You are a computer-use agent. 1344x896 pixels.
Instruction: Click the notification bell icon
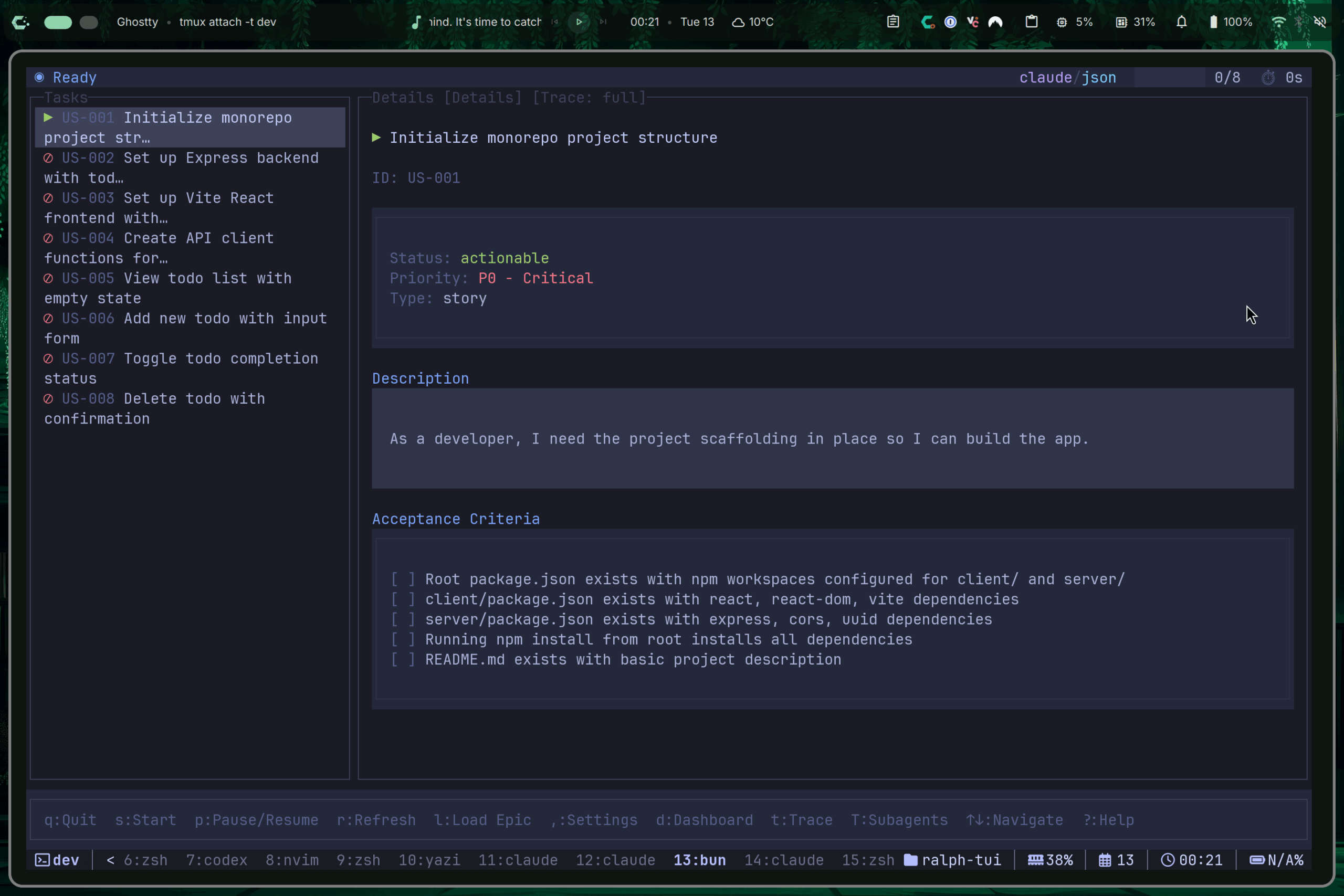(x=1181, y=22)
